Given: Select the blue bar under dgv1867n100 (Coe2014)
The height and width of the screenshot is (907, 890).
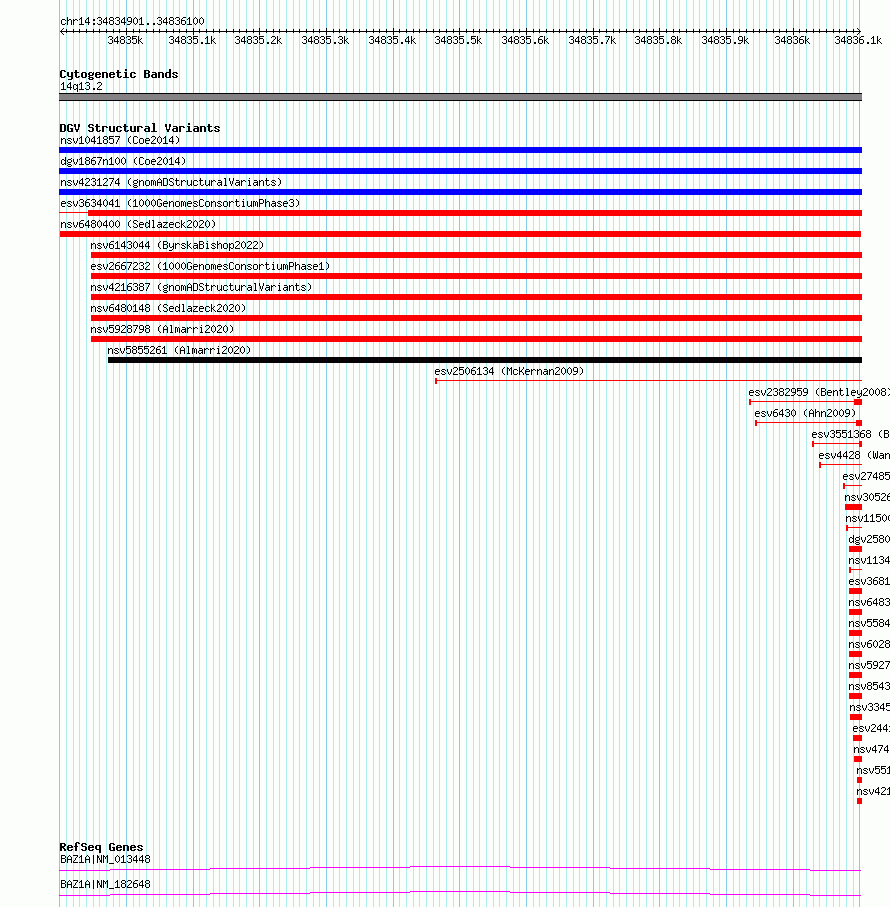Looking at the screenshot, I should tap(460, 171).
